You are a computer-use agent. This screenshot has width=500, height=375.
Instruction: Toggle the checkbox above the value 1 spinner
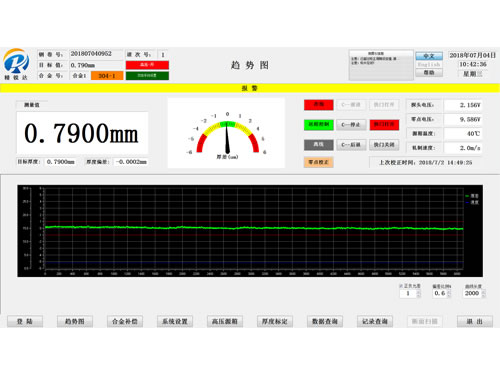pos(401,286)
